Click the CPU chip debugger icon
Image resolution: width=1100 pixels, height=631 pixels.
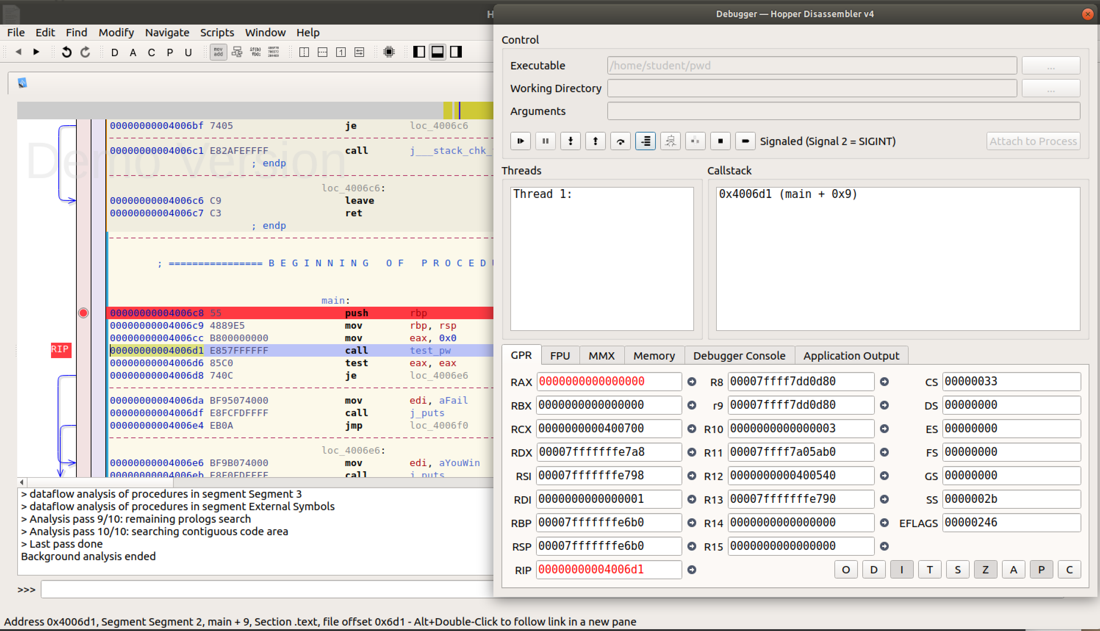click(x=389, y=52)
